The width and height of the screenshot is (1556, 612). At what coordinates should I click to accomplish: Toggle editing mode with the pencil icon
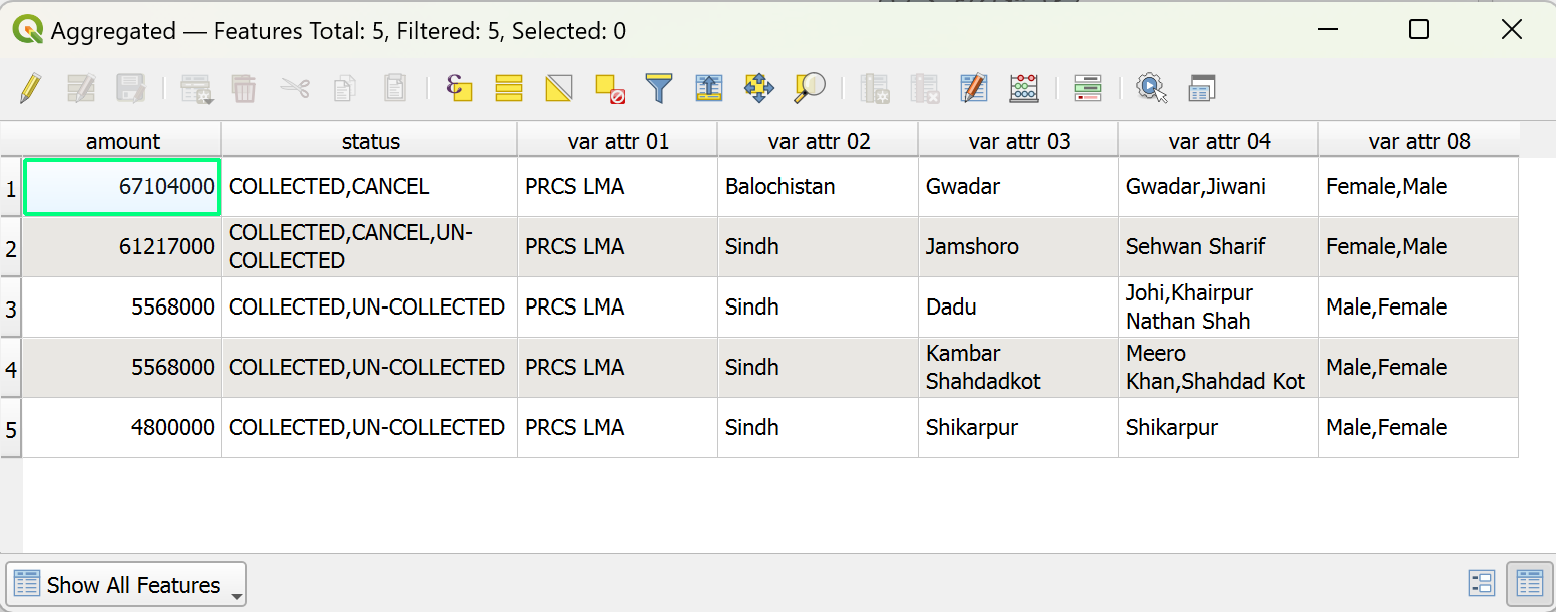30,88
